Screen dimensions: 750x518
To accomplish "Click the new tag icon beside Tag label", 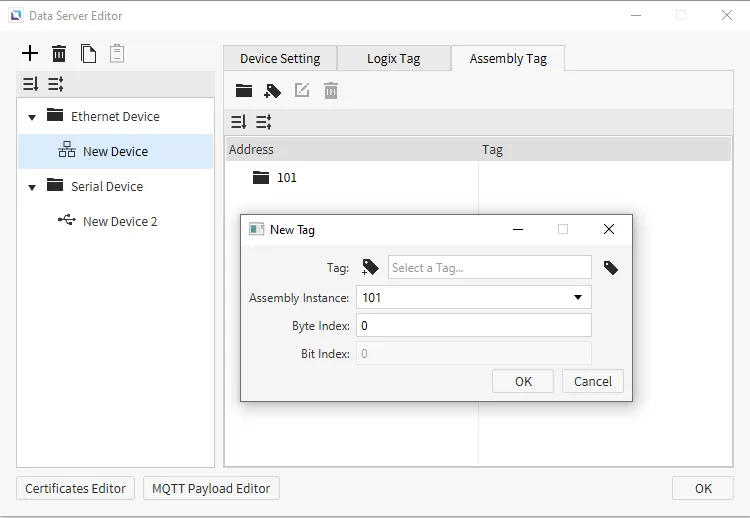I will click(x=370, y=267).
